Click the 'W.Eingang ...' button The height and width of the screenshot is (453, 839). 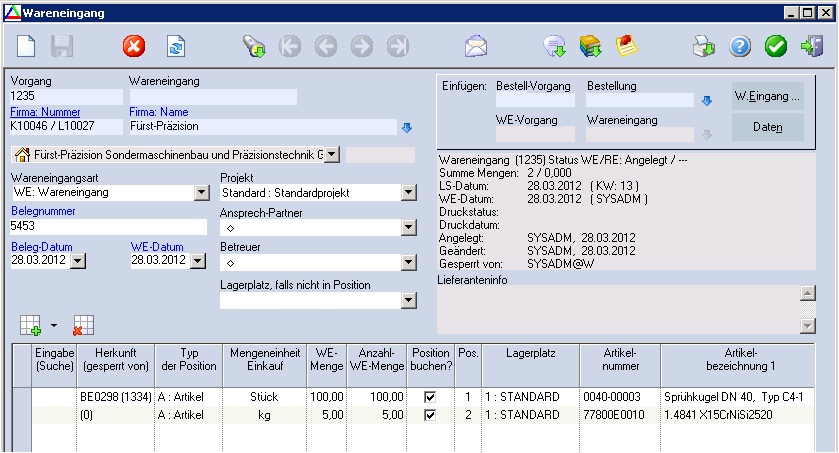pos(767,96)
